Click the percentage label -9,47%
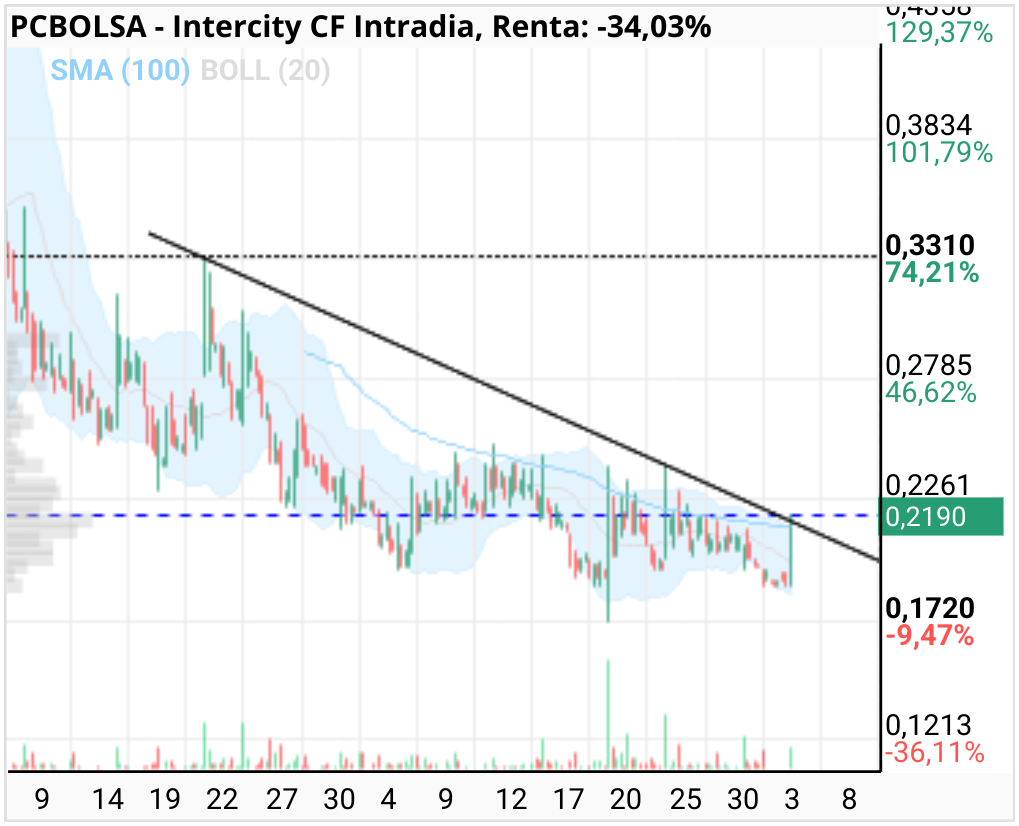Image resolution: width=1019 pixels, height=826 pixels. click(x=930, y=636)
